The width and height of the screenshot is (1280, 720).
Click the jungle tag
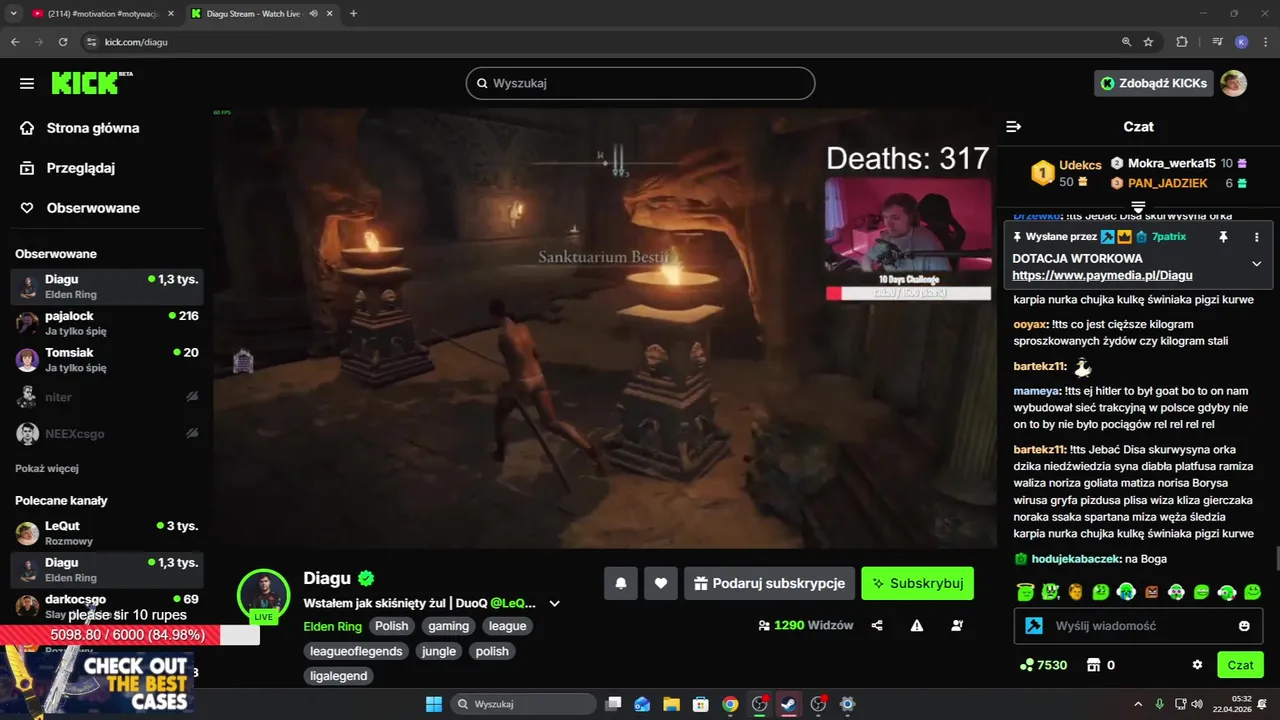pos(439,651)
